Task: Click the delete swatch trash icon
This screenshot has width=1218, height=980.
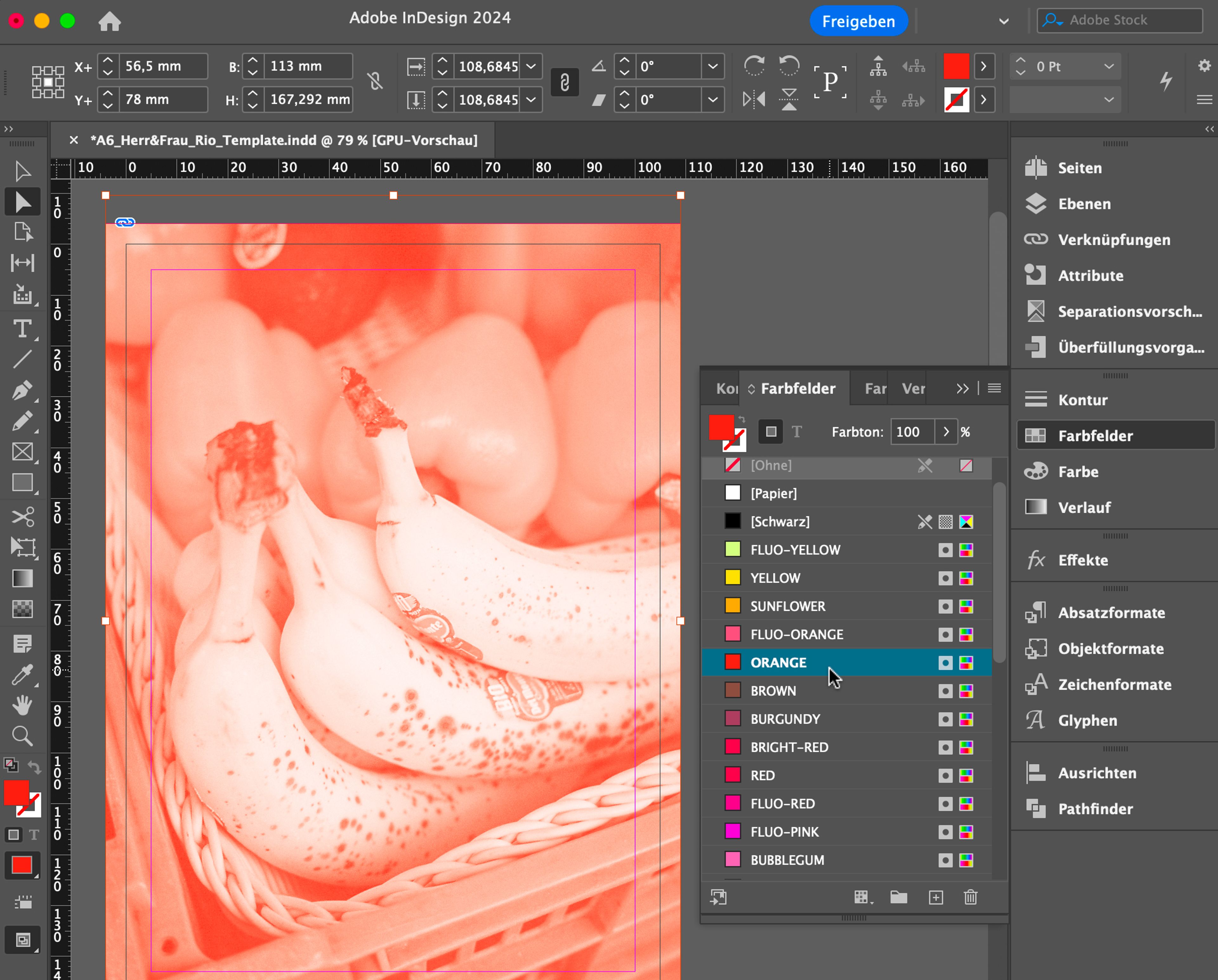Action: pyautogui.click(x=970, y=898)
